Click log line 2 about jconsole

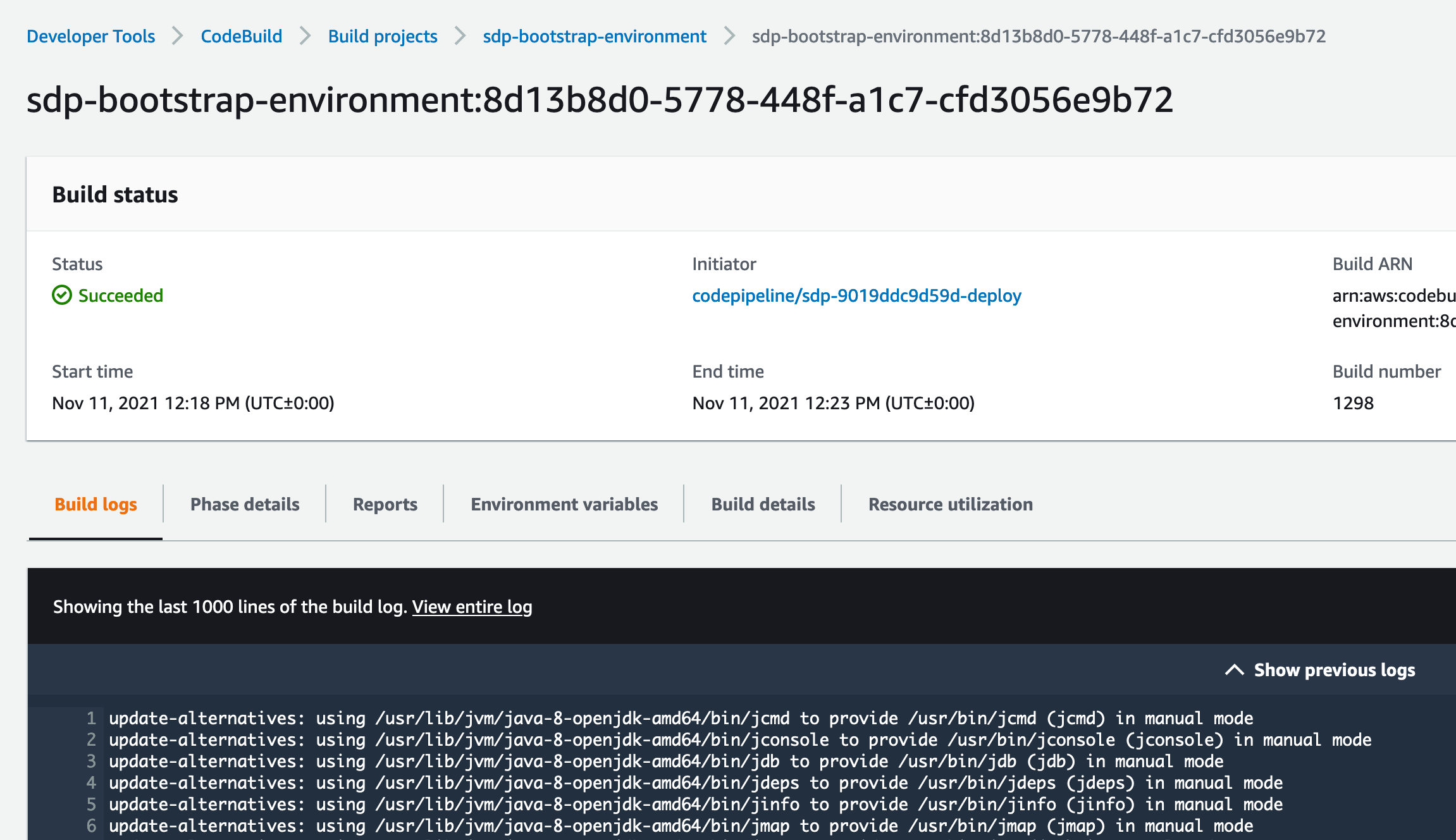[740, 739]
